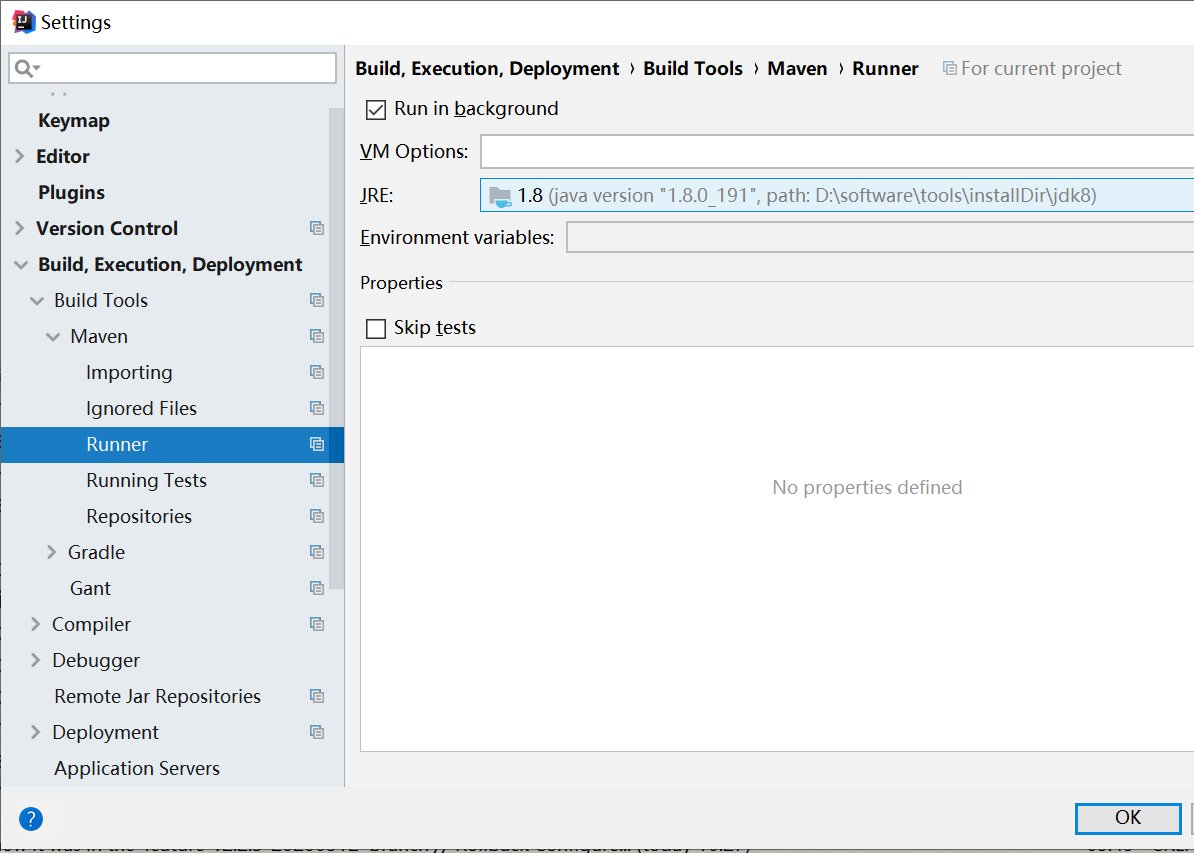Expand the Editor section
Viewport: 1194px width, 853px height.
20,156
